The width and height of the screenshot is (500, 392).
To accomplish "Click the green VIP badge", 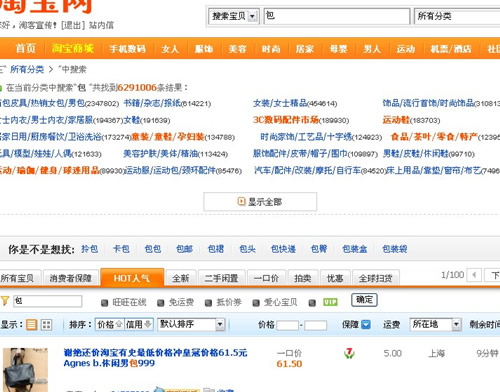I will [330, 302].
